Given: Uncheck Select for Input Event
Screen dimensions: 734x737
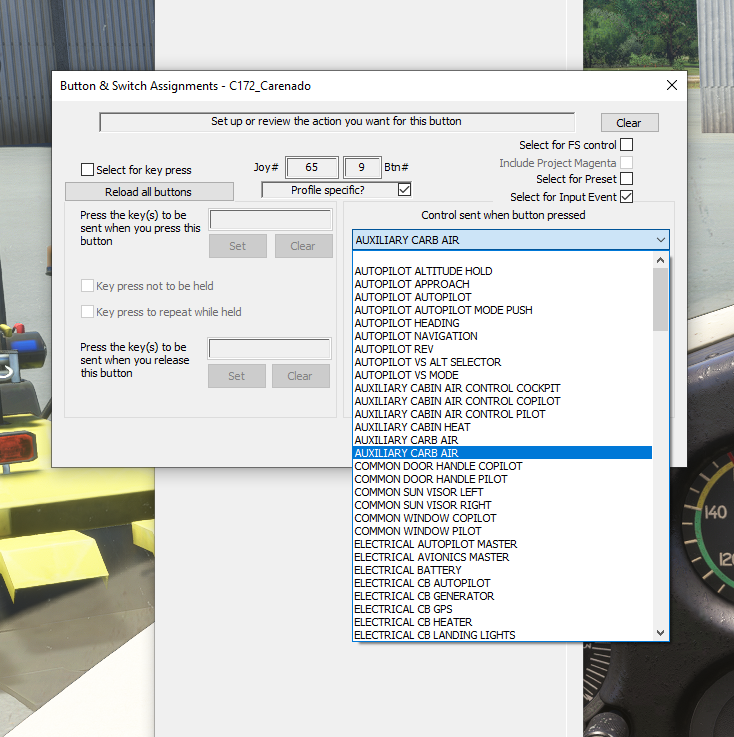Looking at the screenshot, I should [x=626, y=196].
